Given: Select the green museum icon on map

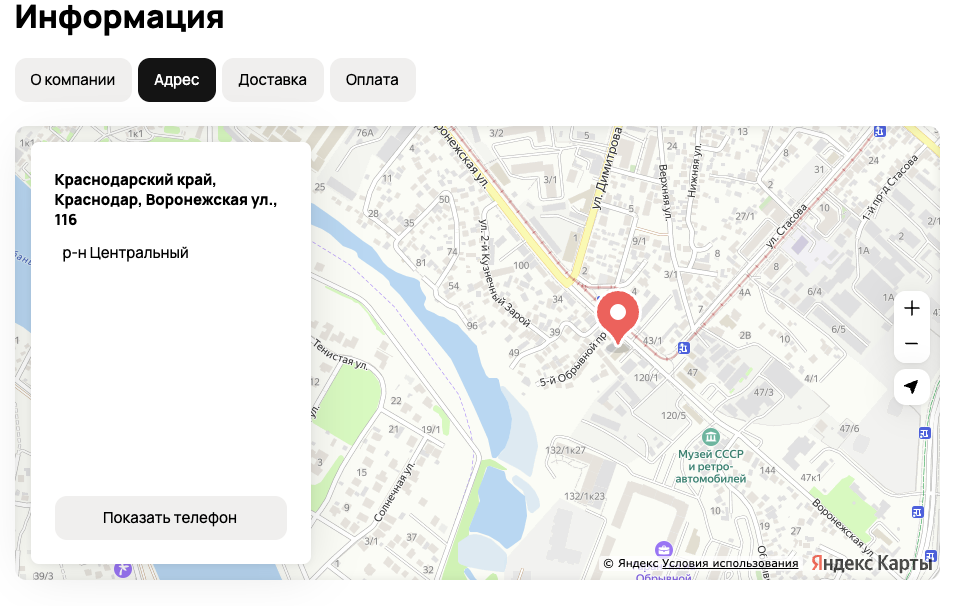Looking at the screenshot, I should (x=711, y=437).
